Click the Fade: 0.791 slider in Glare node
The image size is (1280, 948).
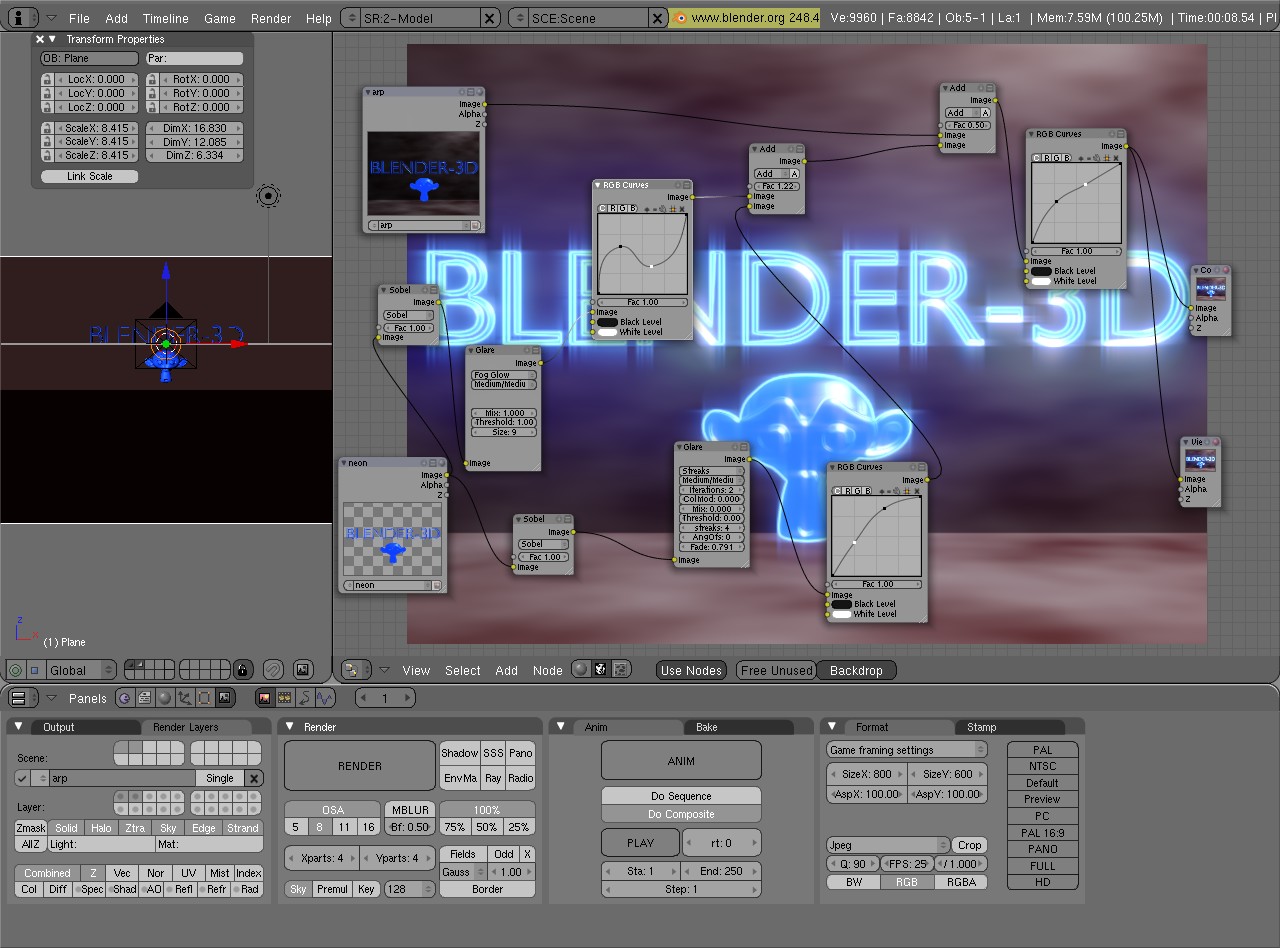pyautogui.click(x=711, y=547)
